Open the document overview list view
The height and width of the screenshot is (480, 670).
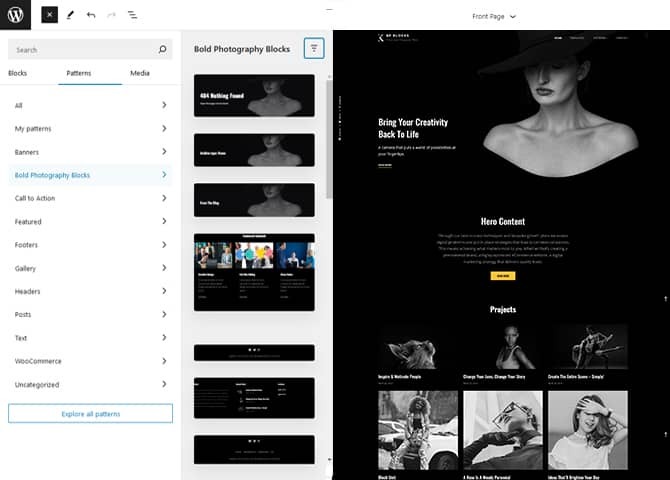[132, 16]
